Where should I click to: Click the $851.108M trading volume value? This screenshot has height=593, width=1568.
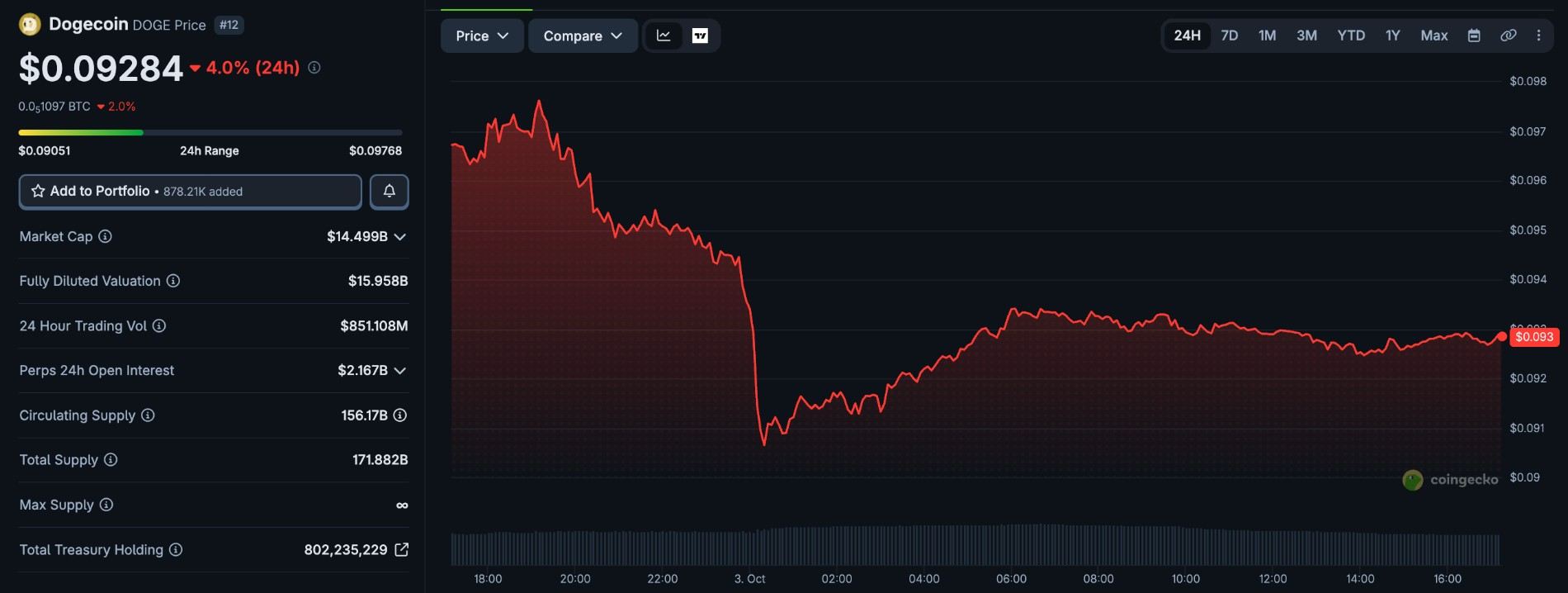tap(374, 325)
